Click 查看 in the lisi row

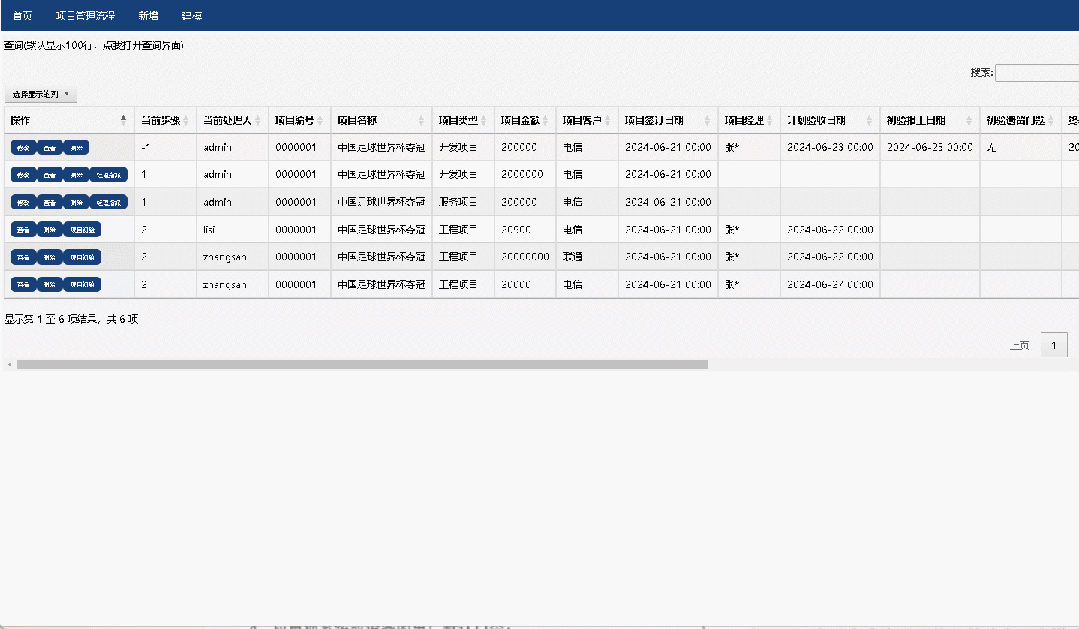point(23,229)
